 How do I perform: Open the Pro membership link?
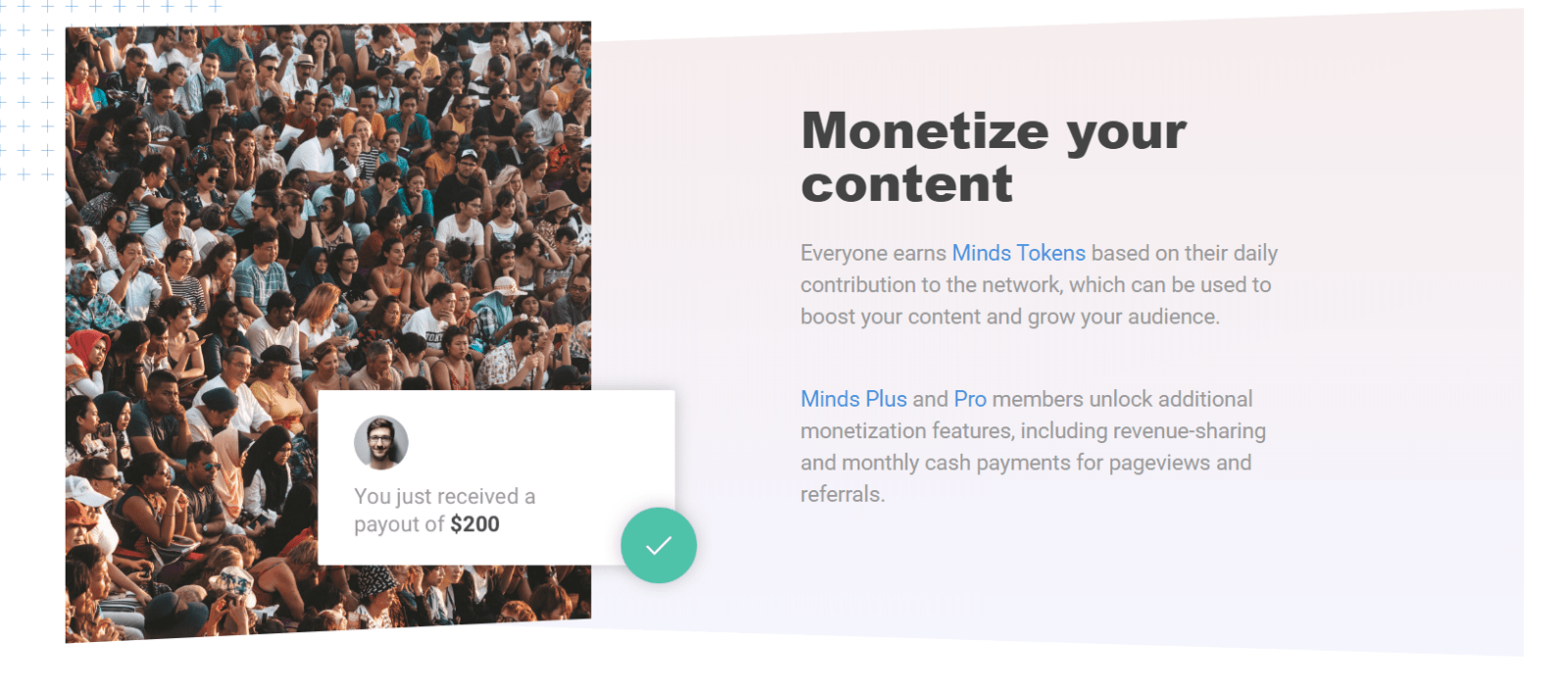click(970, 399)
